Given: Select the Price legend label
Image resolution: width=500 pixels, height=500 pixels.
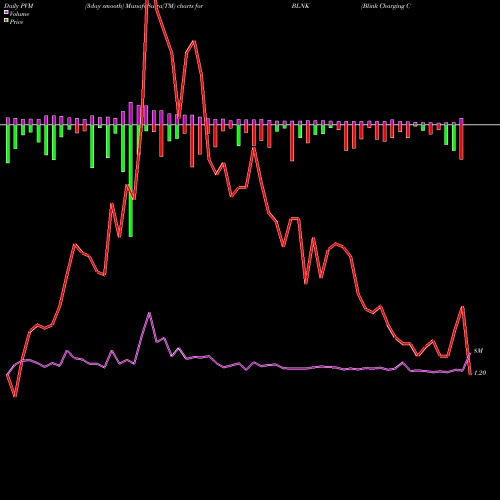Looking at the screenshot, I should (16, 22).
